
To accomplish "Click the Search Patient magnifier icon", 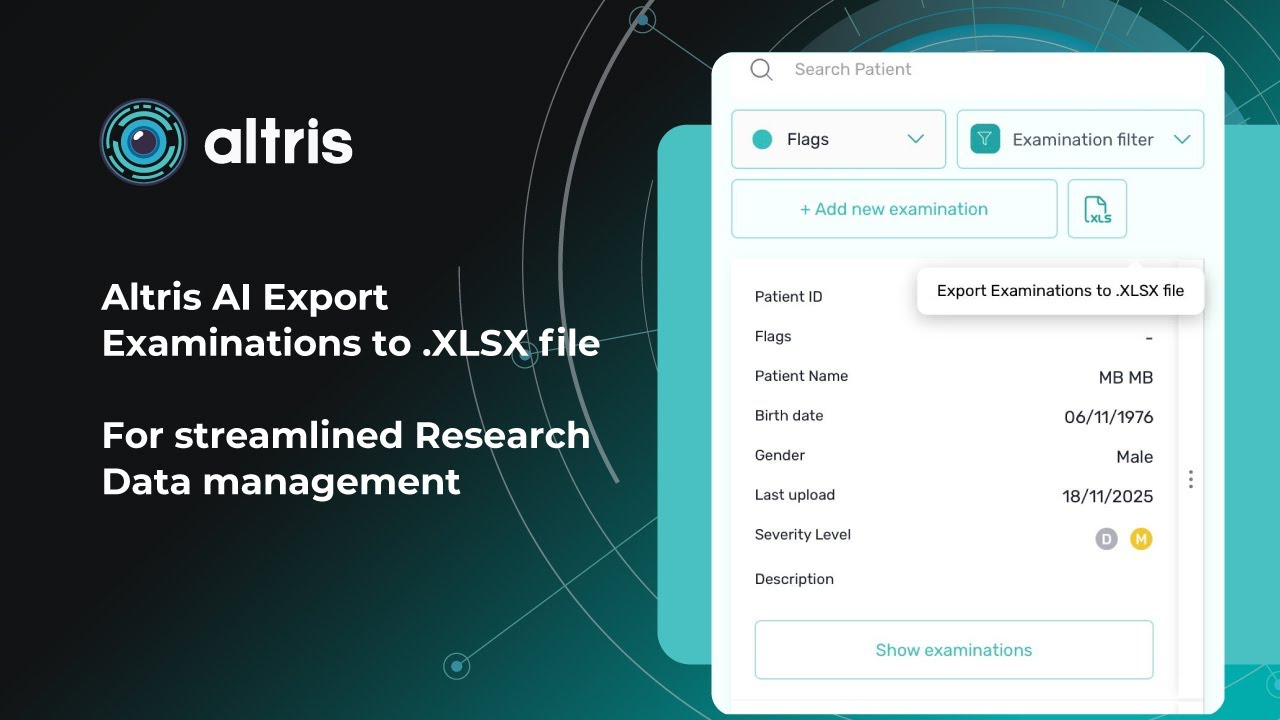I will click(761, 69).
